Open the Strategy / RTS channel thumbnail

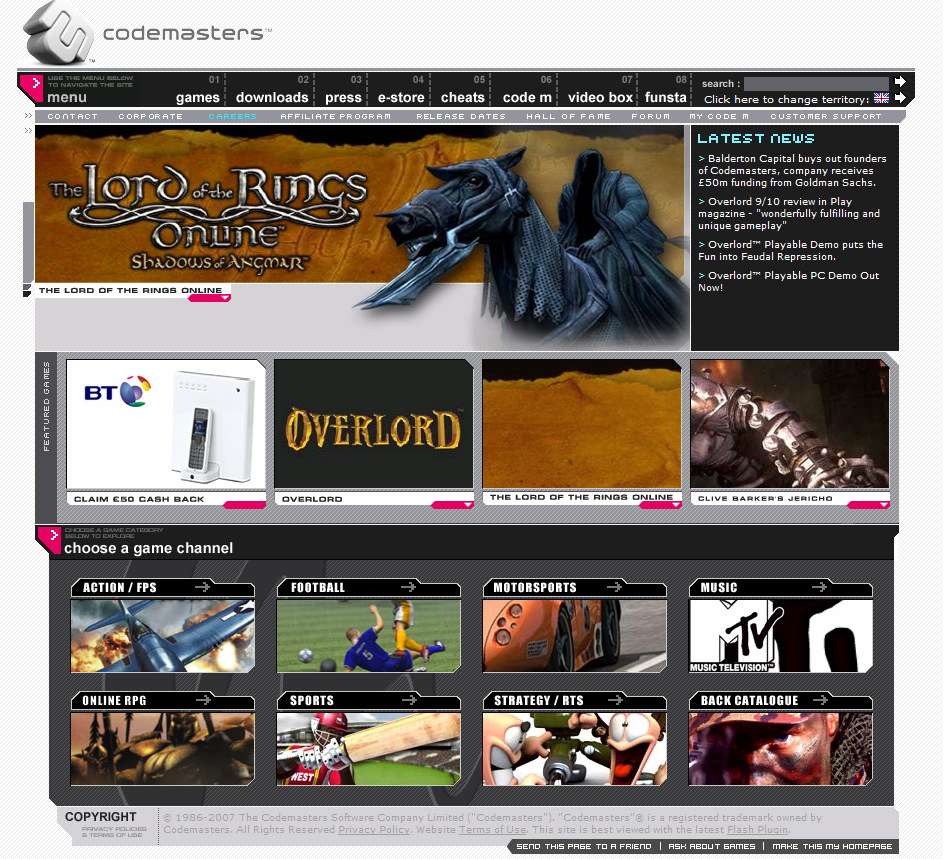574,749
